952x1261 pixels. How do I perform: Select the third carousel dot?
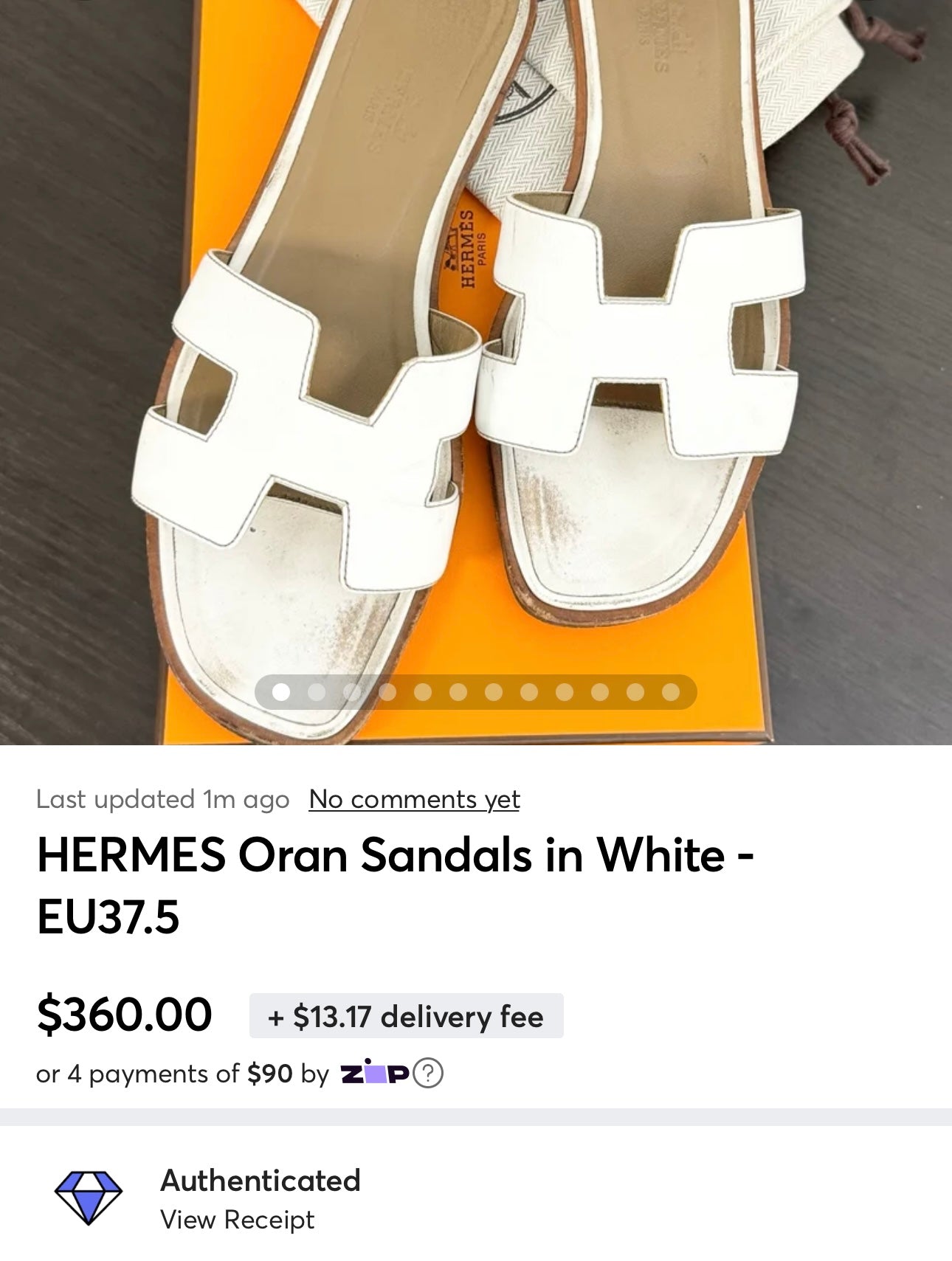[x=352, y=692]
